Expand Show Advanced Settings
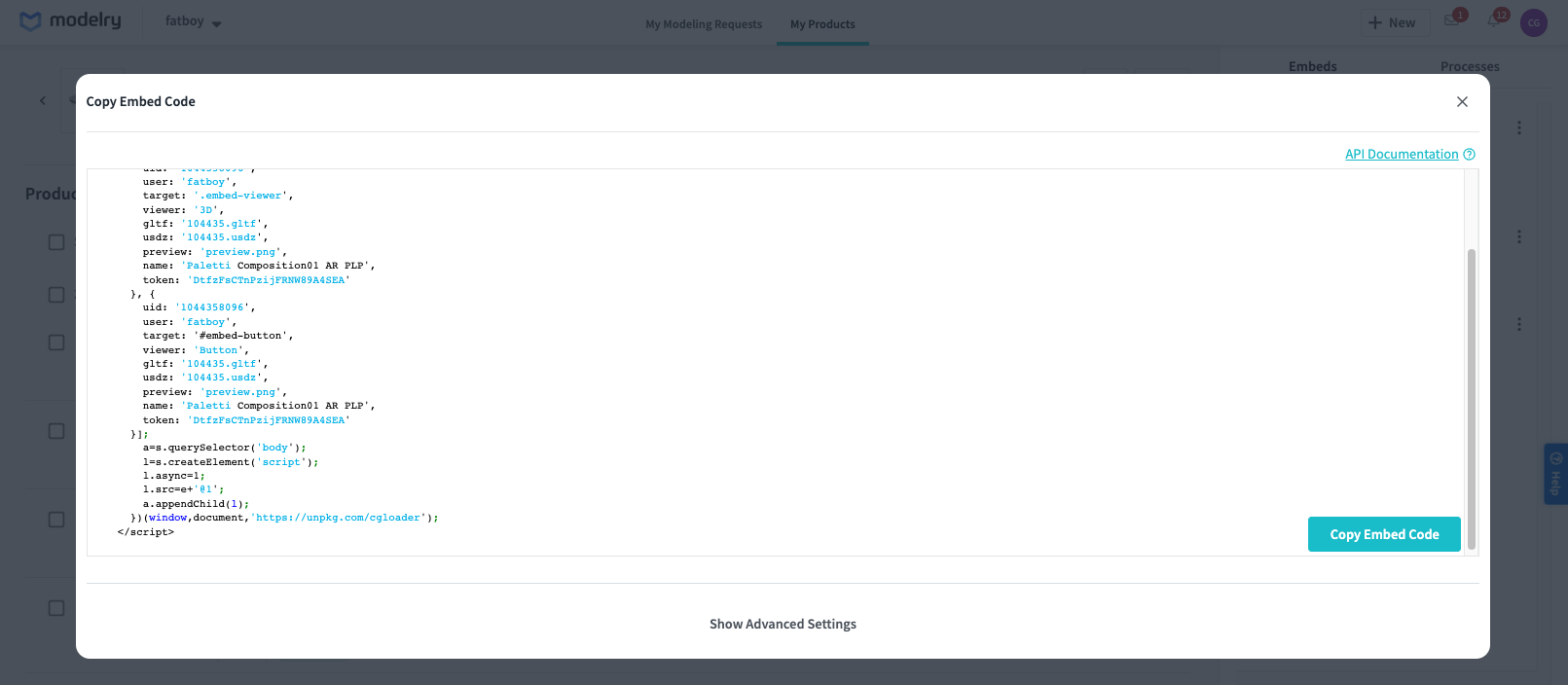The width and height of the screenshot is (1568, 685). pos(783,624)
